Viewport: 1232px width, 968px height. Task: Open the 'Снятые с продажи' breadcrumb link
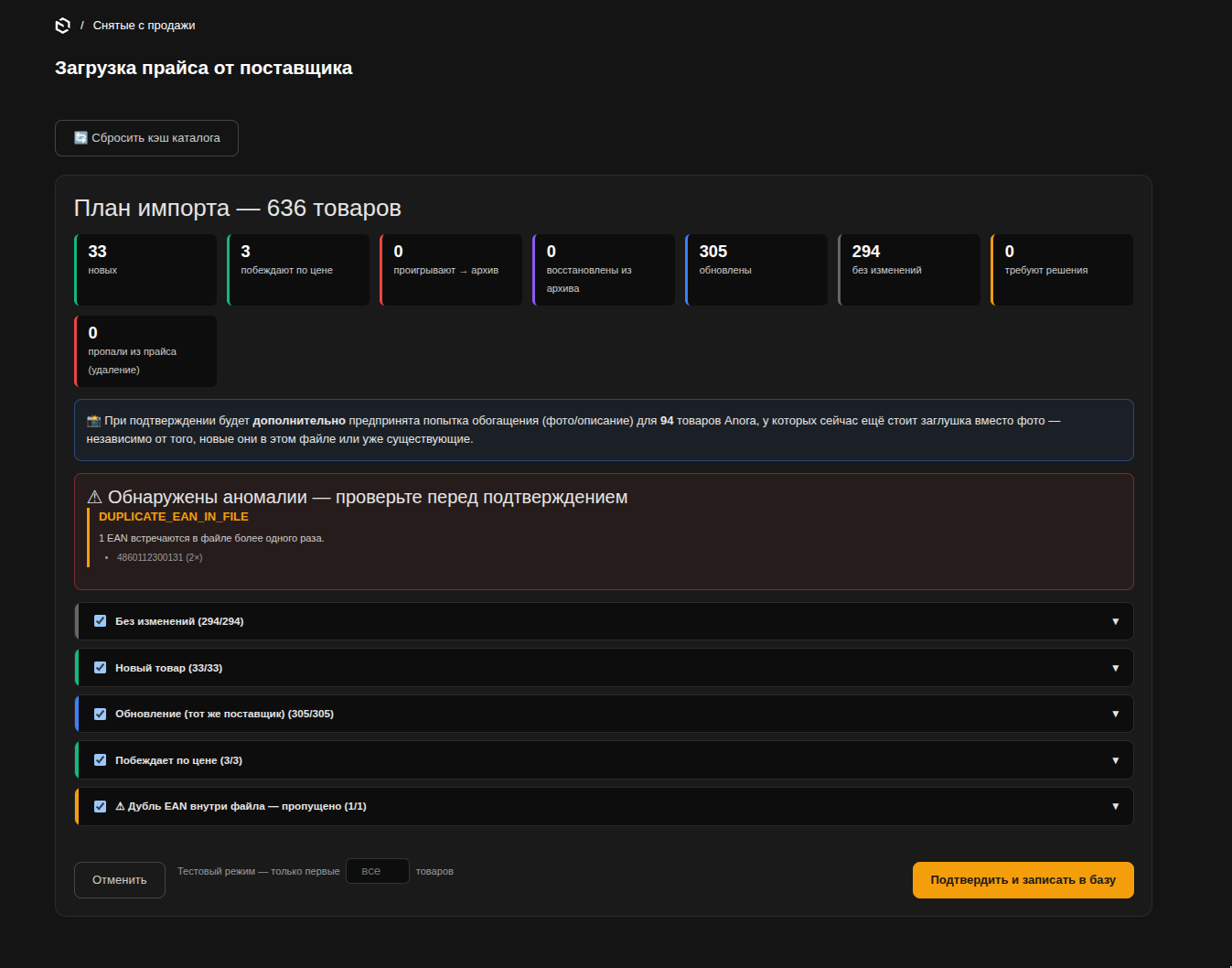(x=144, y=26)
